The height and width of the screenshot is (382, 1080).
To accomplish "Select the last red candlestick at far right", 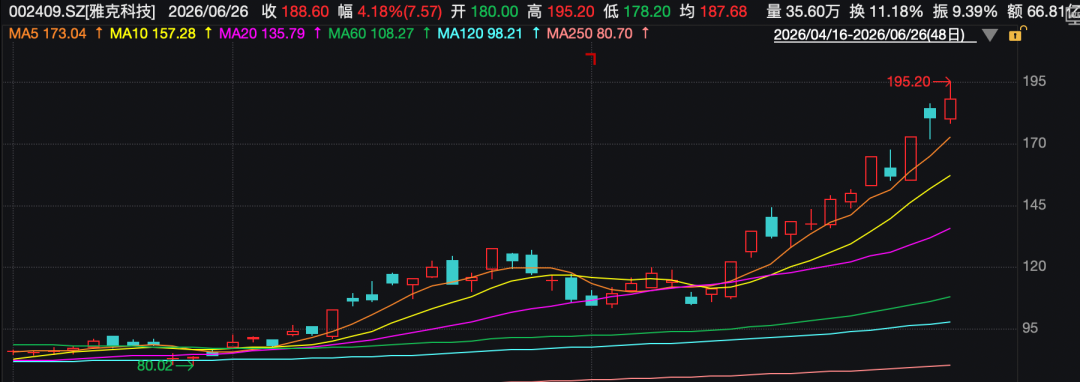I will click(951, 109).
